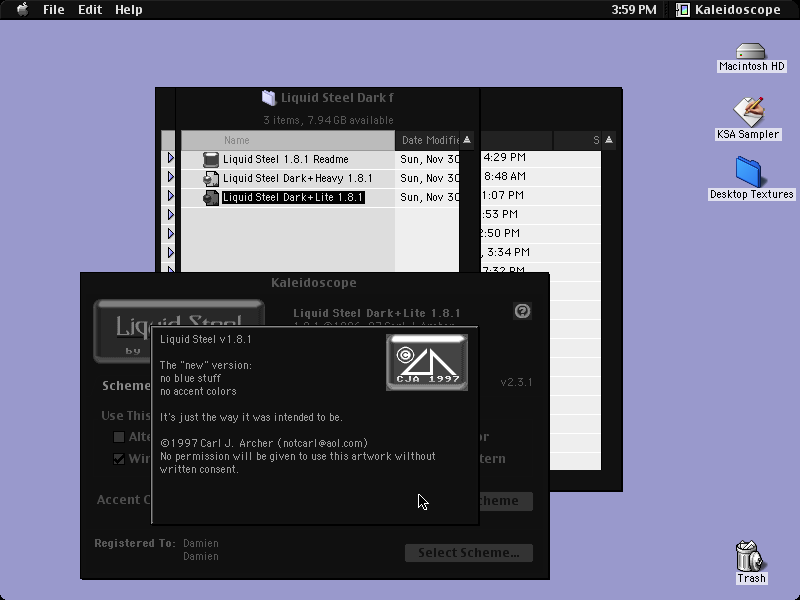
Task: Click the '©1997 Carl J. Archer' copyright line
Action: 264,443
